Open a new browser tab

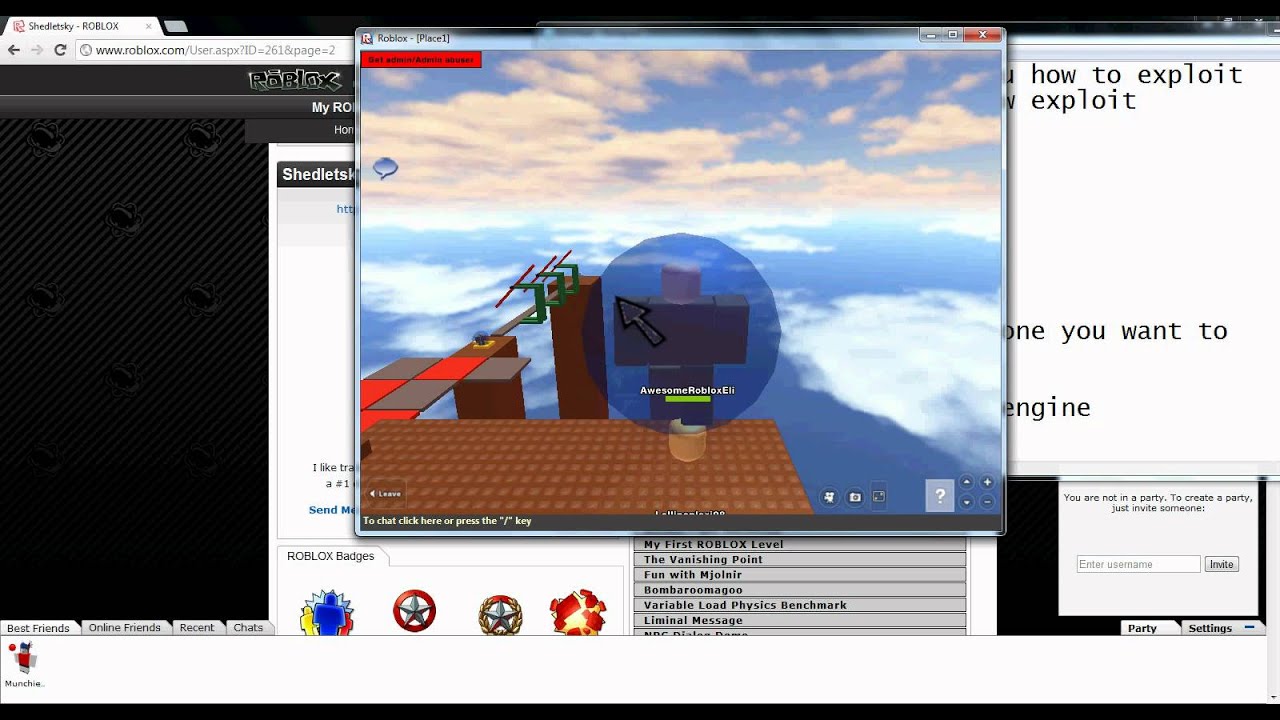click(x=175, y=26)
